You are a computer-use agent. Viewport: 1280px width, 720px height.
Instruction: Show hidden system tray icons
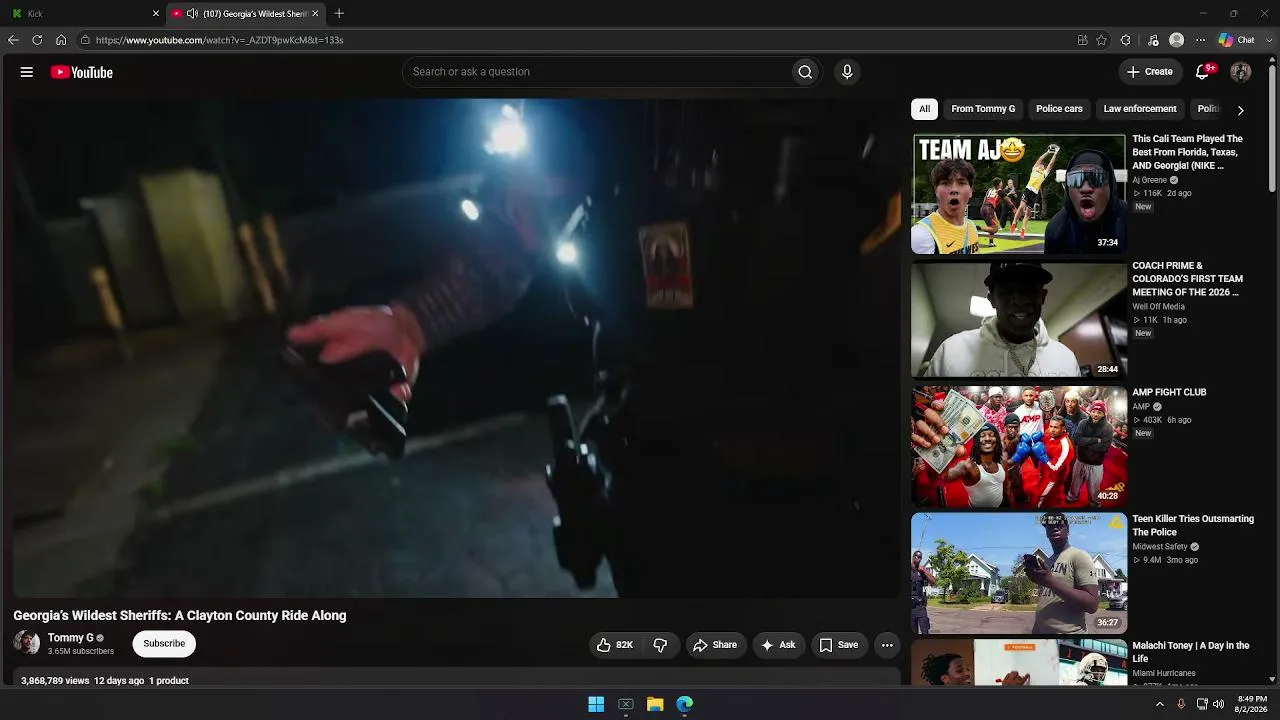(x=1160, y=704)
